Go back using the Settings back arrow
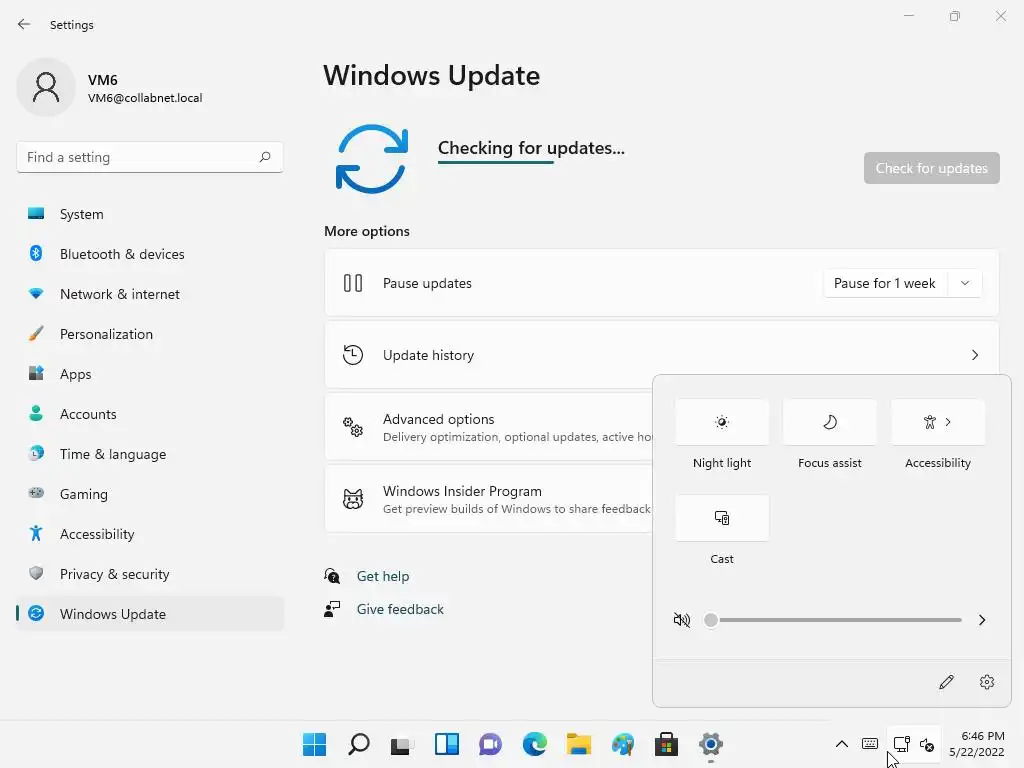The image size is (1024, 768). [24, 25]
